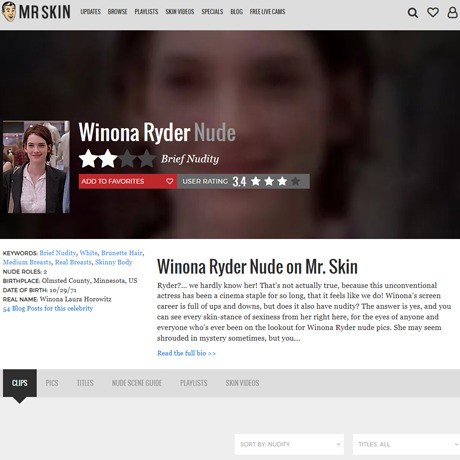
Task: Click the heart inside Add to Favorites
Action: (x=169, y=181)
